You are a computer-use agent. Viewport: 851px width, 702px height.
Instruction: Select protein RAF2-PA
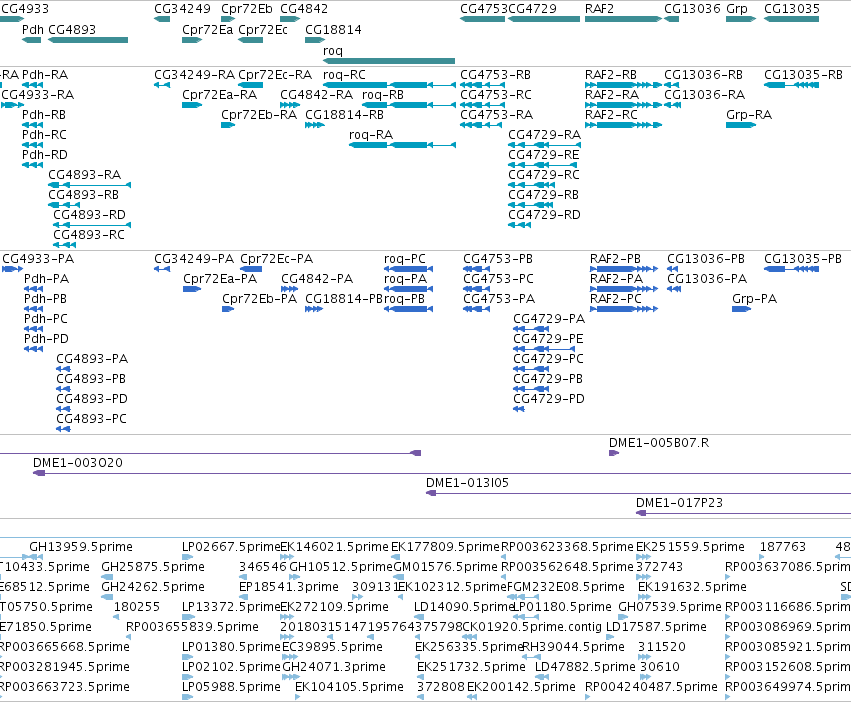click(x=624, y=289)
